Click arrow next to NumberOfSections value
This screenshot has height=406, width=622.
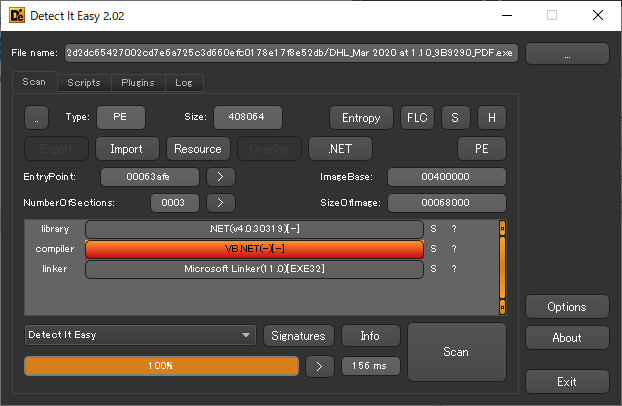(221, 203)
